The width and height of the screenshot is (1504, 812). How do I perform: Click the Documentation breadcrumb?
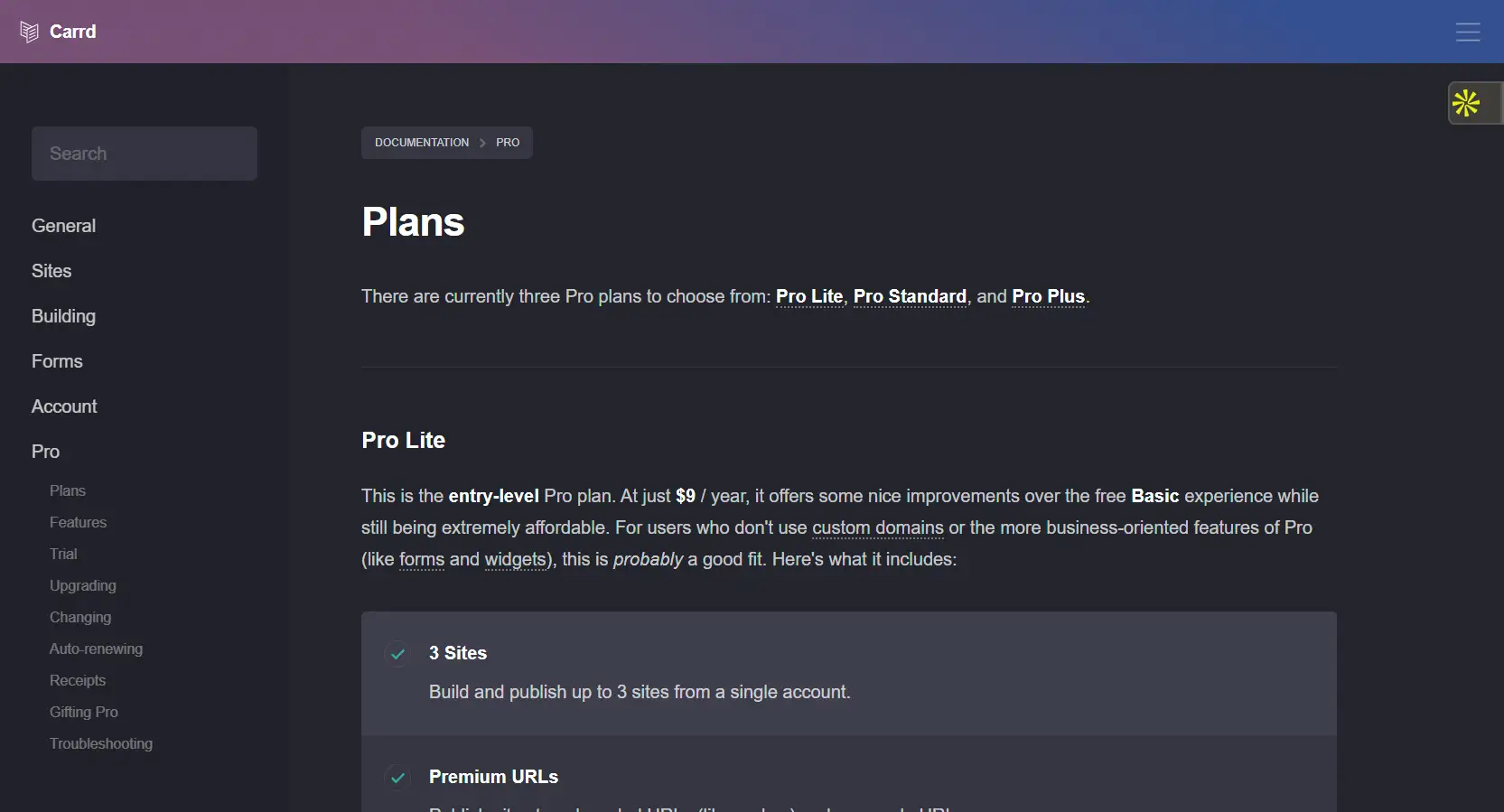[422, 143]
